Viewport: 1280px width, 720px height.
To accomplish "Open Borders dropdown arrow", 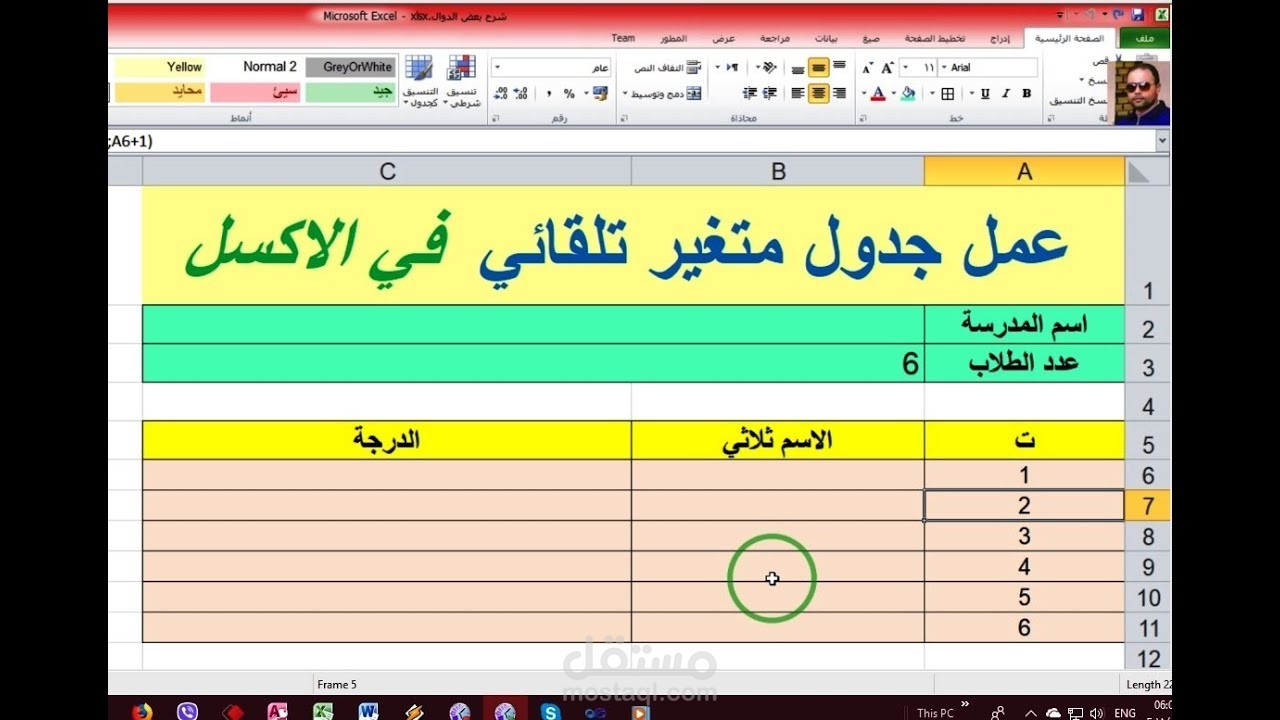I will point(932,93).
